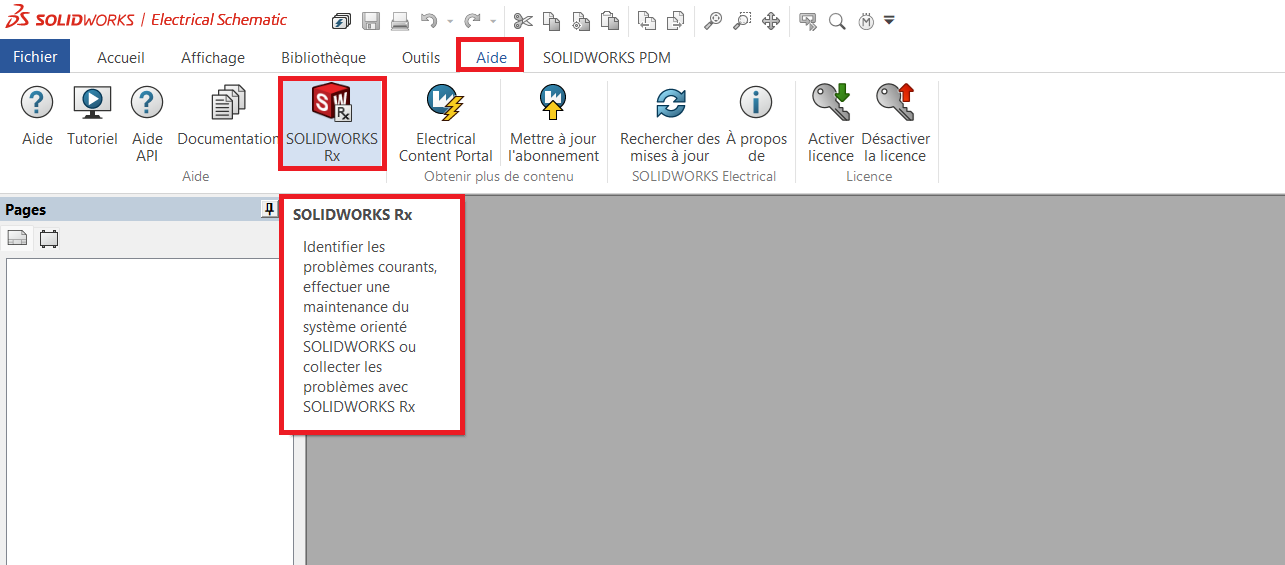Image resolution: width=1285 pixels, height=565 pixels.
Task: Open Electrical Content Portal
Action: (446, 124)
